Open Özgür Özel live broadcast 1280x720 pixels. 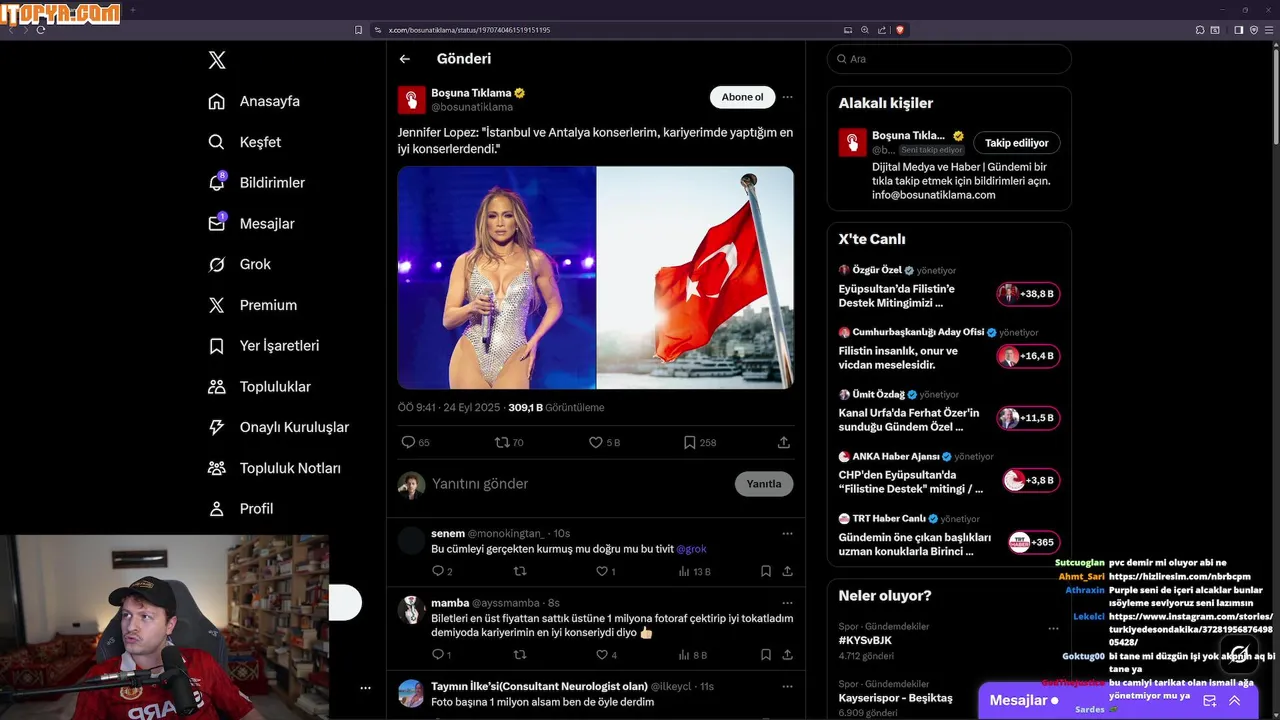click(x=949, y=287)
